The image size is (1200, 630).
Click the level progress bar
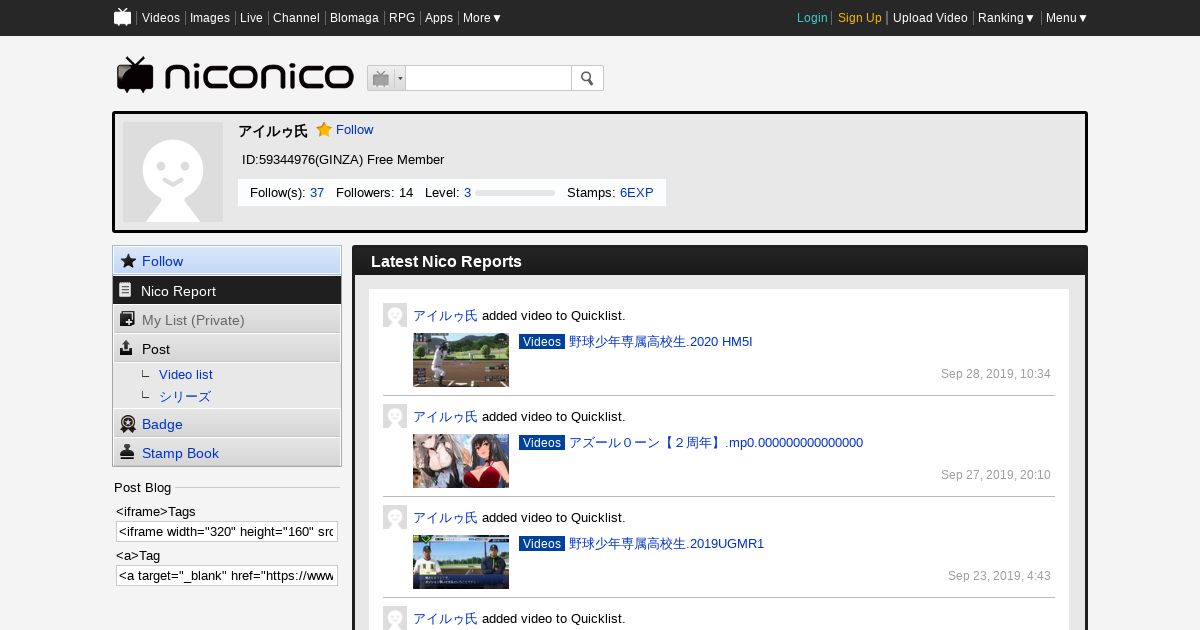(515, 193)
